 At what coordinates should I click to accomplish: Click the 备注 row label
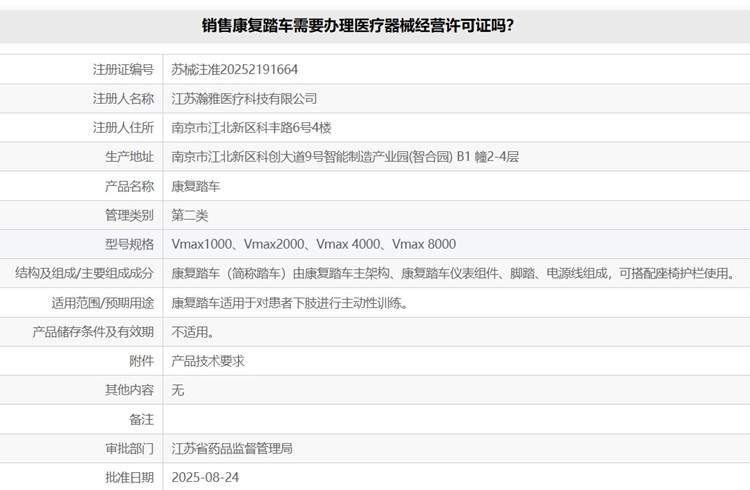tap(142, 419)
